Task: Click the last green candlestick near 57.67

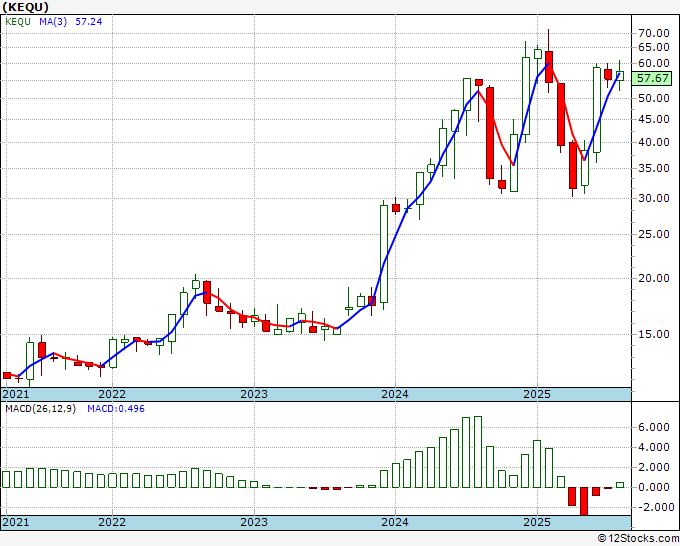Action: pos(620,76)
